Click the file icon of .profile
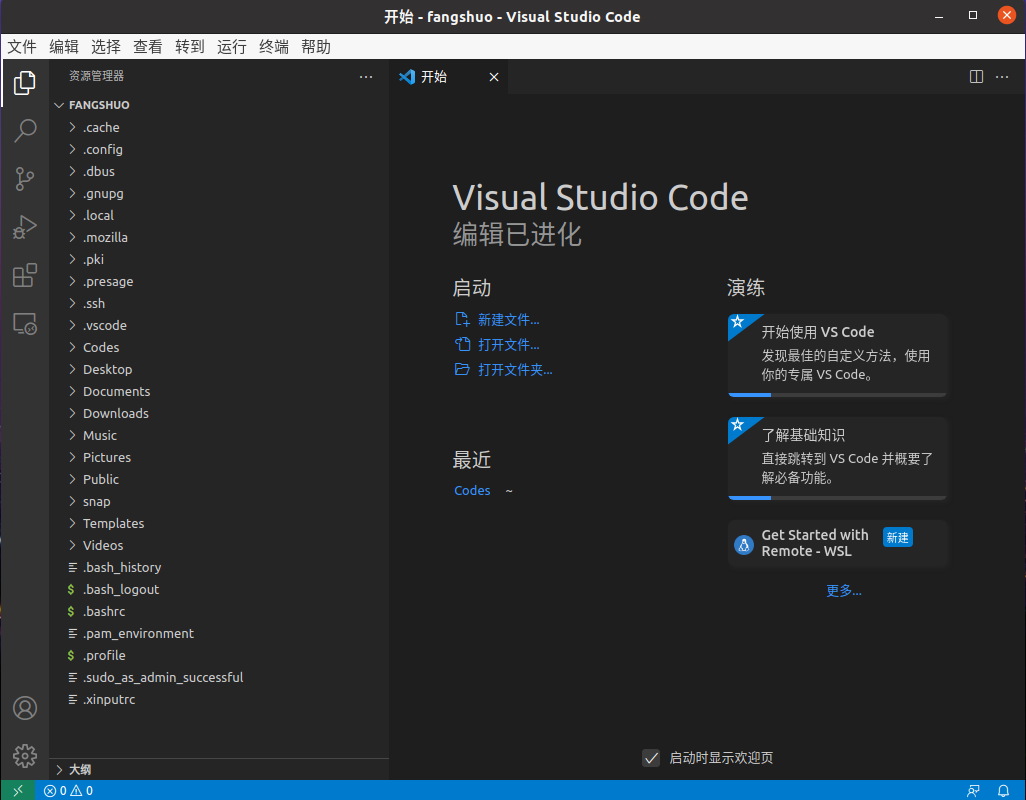 click(x=71, y=655)
